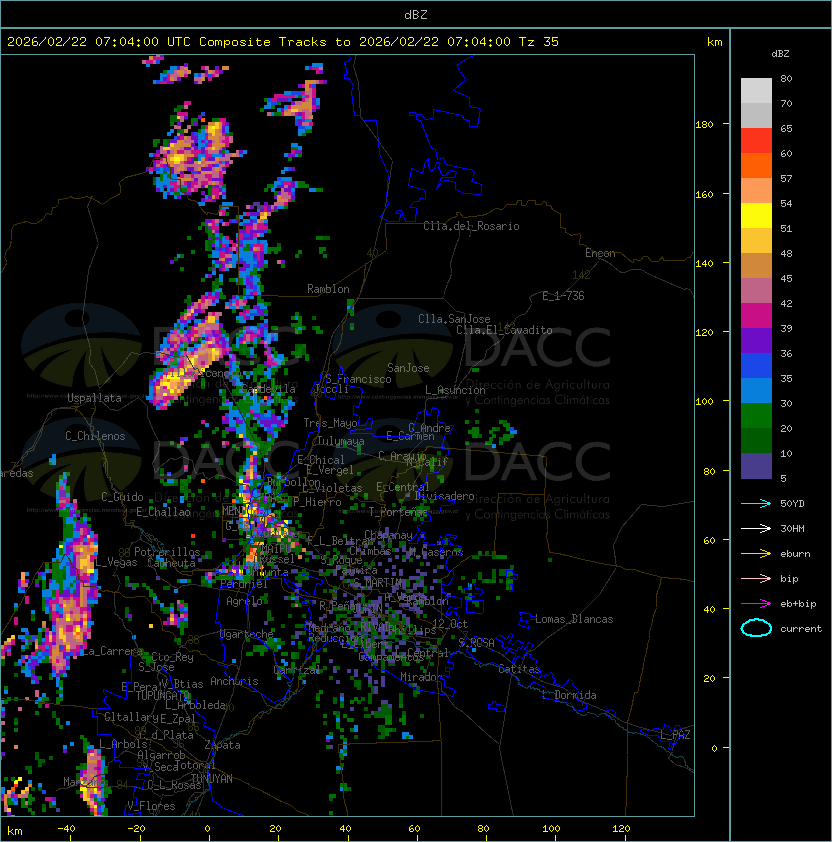Click the 'Clla.El_Cavadito' map label
The width and height of the screenshot is (832, 842).
504,330
